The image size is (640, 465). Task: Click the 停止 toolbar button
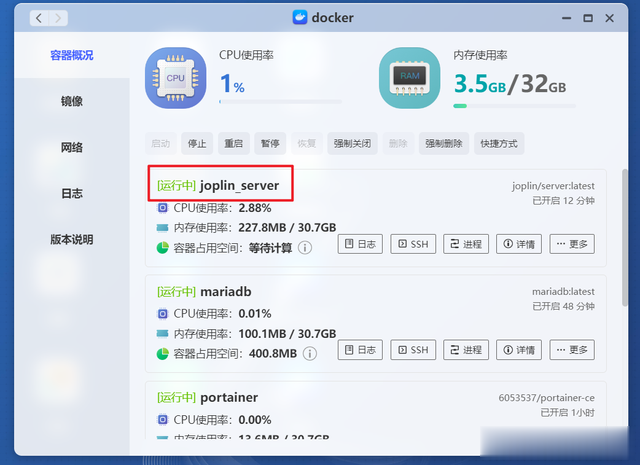(x=197, y=143)
